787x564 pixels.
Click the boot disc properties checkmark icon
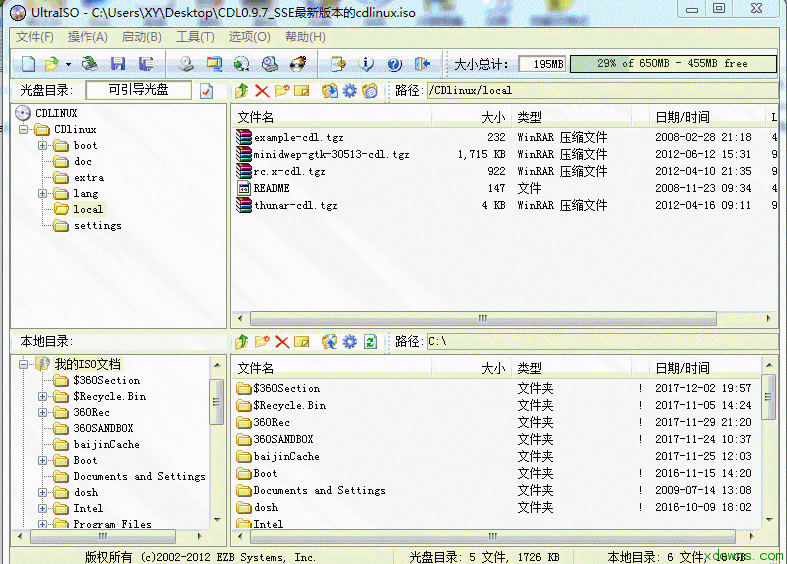click(206, 91)
